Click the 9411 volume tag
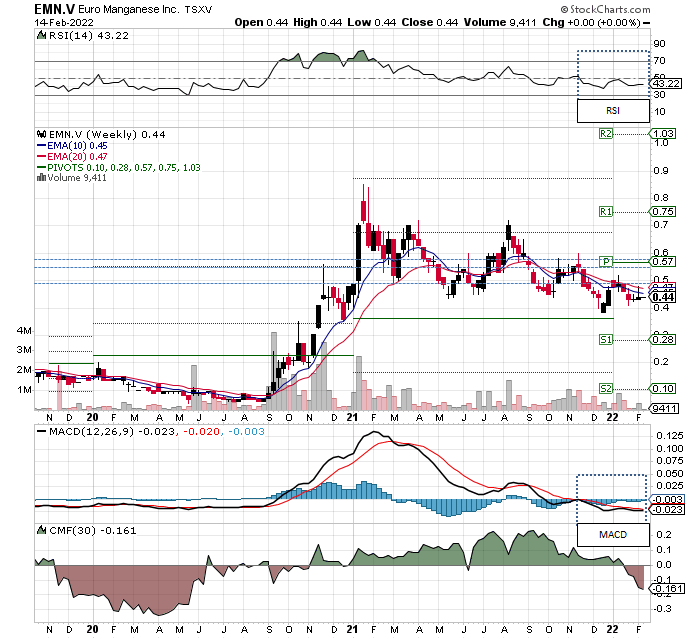The image size is (700, 639). click(x=664, y=409)
